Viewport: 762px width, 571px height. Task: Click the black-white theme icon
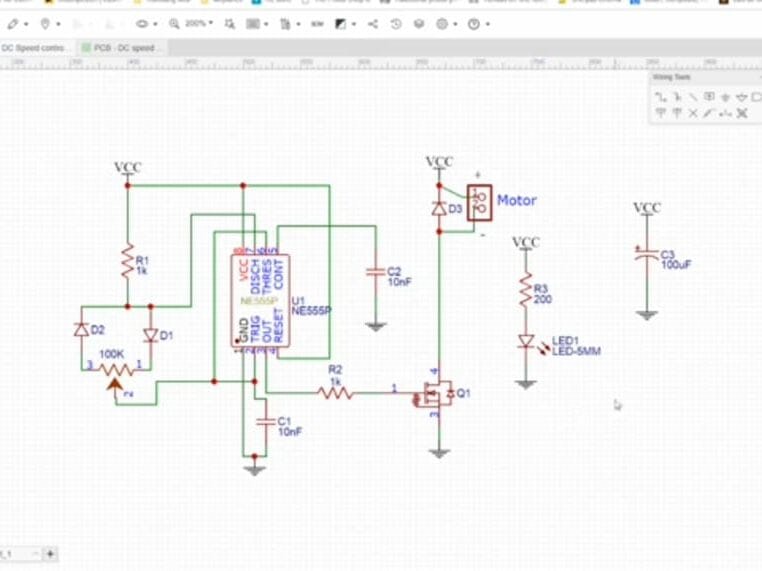[341, 24]
